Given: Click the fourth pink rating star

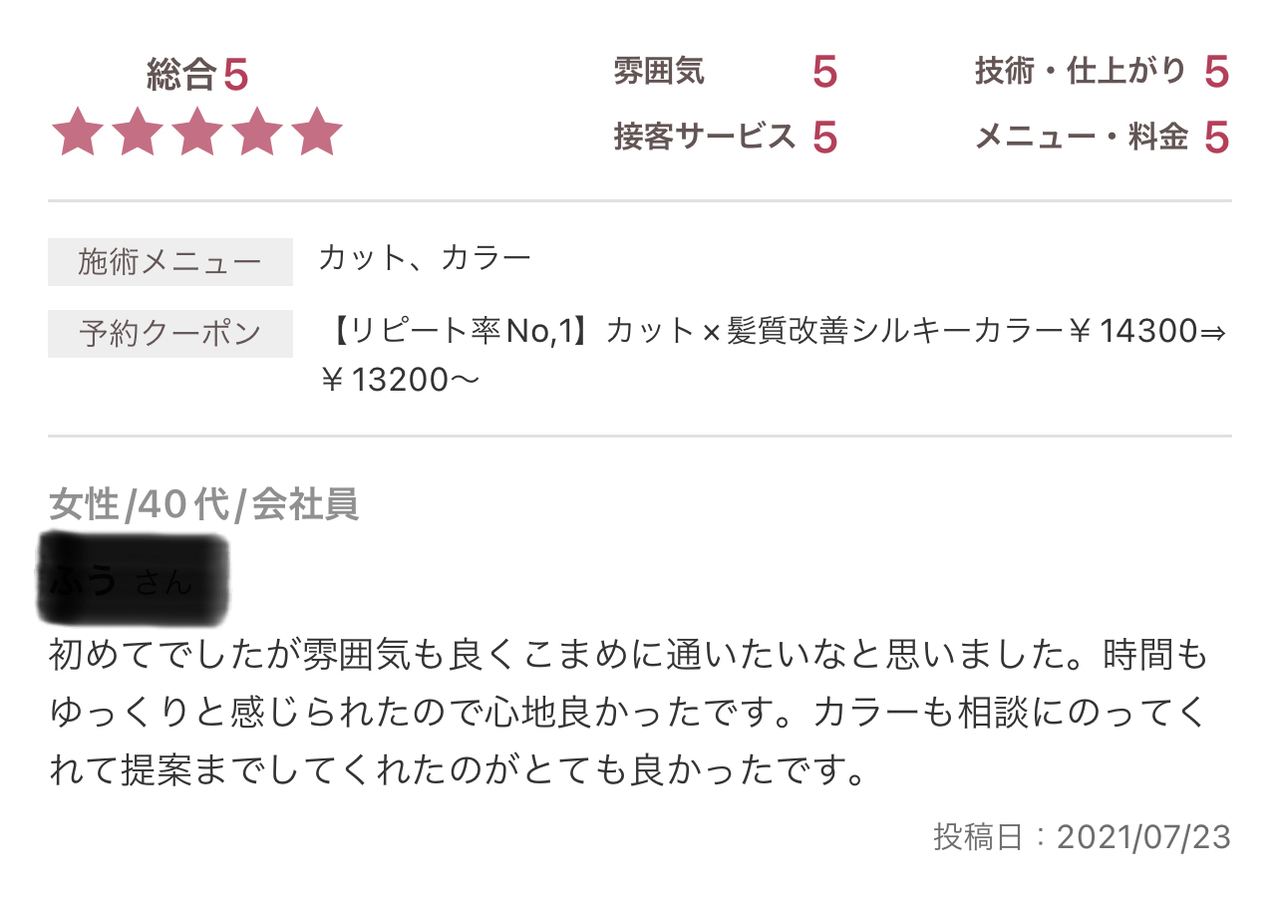Looking at the screenshot, I should [x=257, y=132].
